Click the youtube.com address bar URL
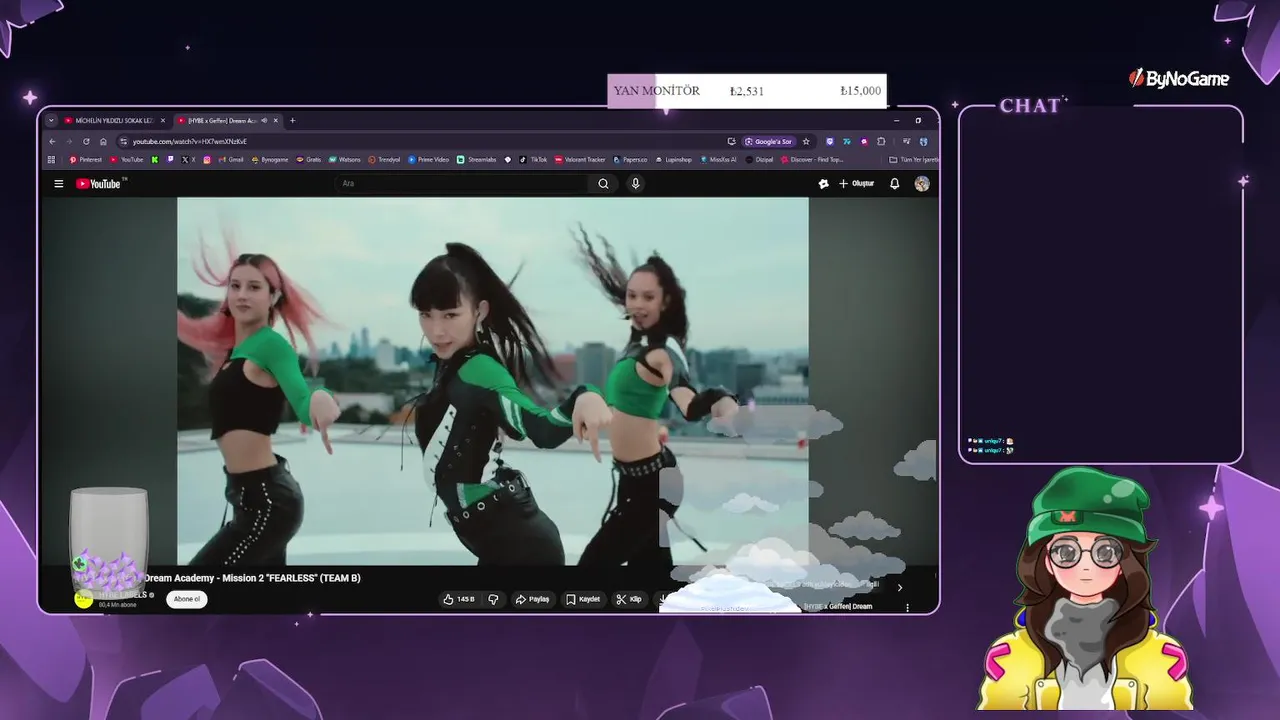Viewport: 1280px width, 720px height. [x=190, y=142]
